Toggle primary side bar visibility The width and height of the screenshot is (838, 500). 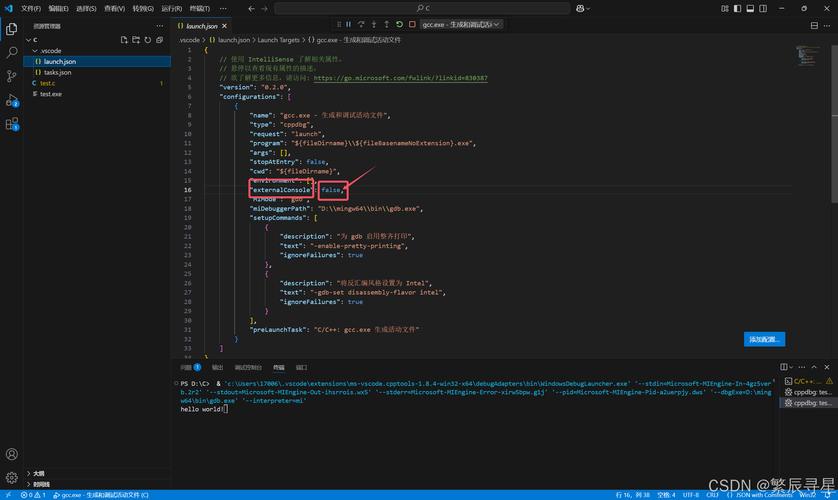[x=738, y=9]
